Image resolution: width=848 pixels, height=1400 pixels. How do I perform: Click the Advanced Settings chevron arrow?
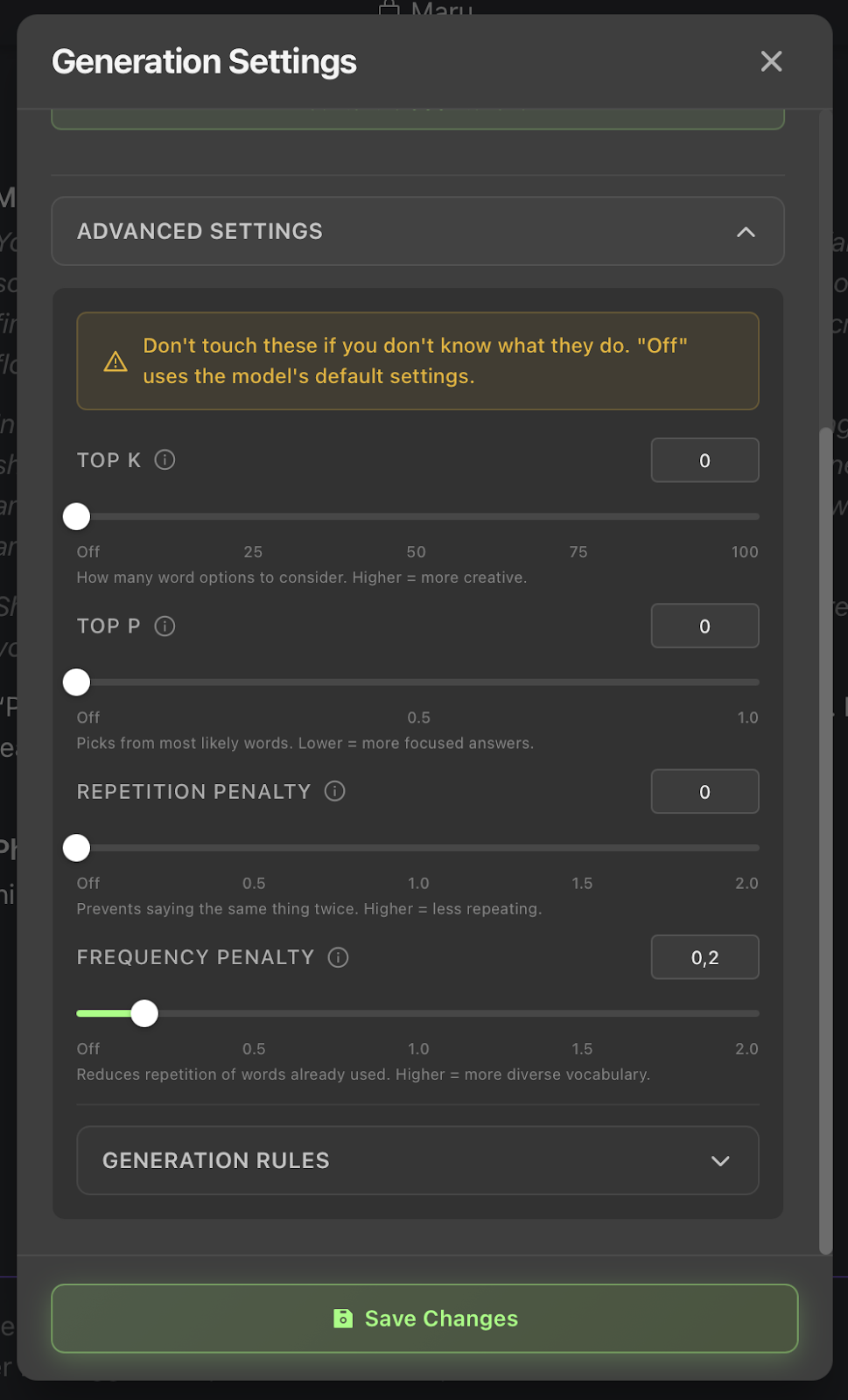tap(746, 232)
